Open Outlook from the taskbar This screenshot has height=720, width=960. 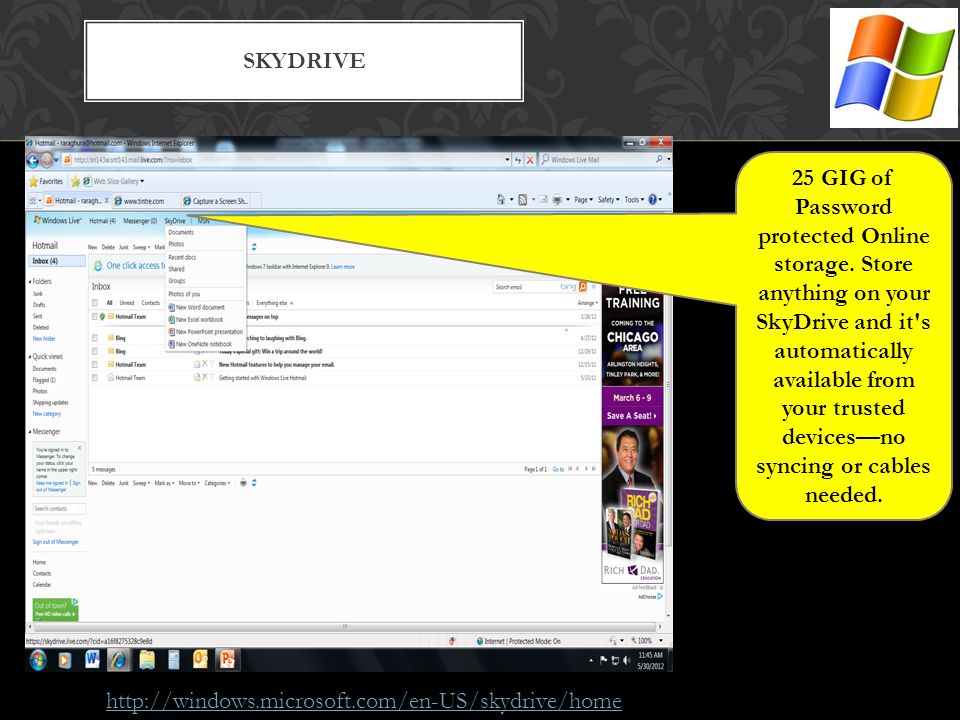coord(200,660)
